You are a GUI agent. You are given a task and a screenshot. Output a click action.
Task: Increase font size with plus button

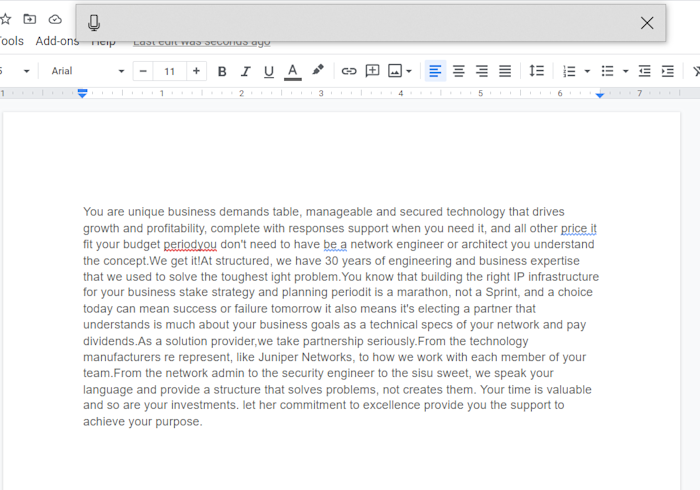tap(196, 71)
